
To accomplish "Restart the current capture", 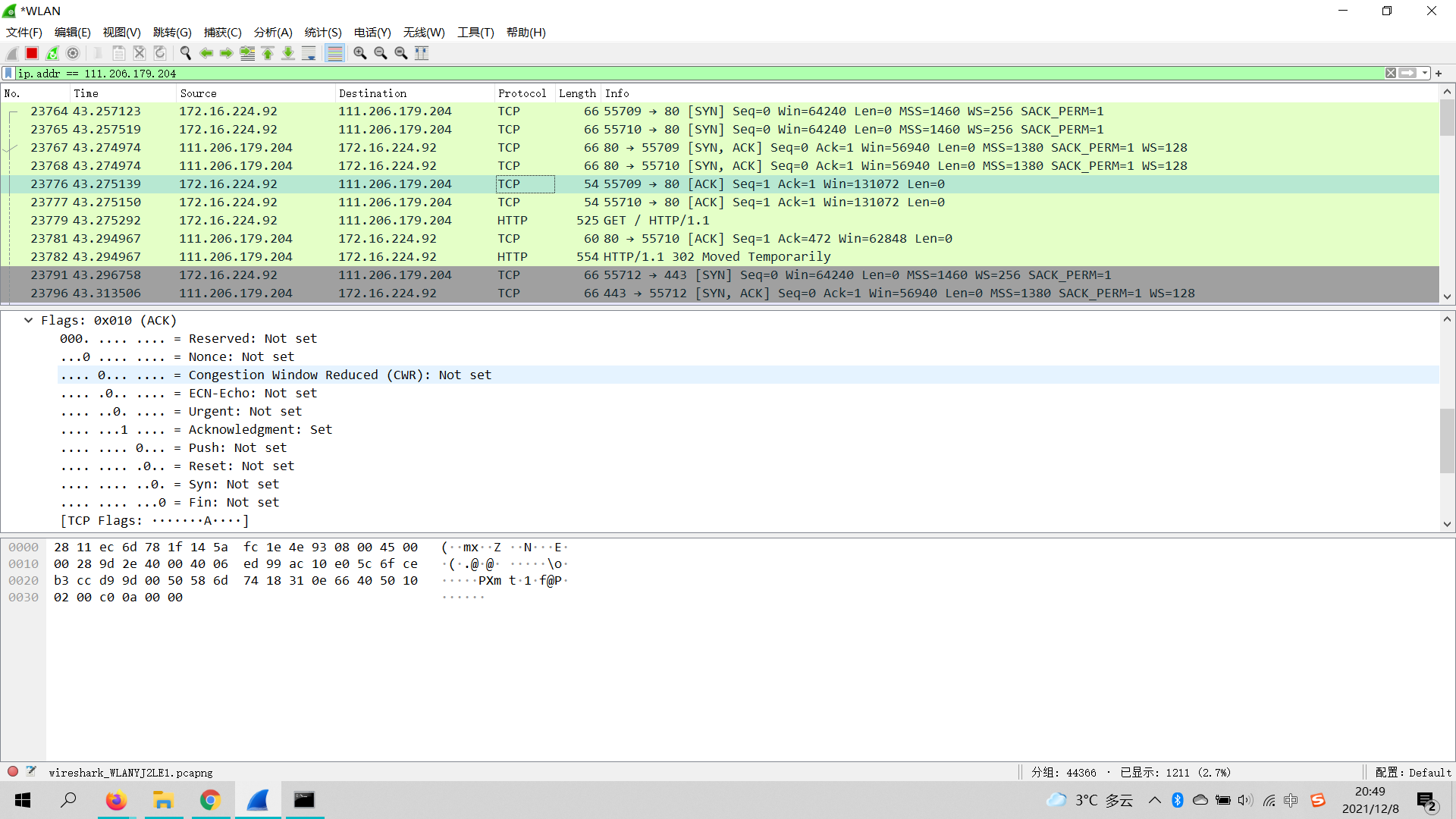I will coord(52,53).
